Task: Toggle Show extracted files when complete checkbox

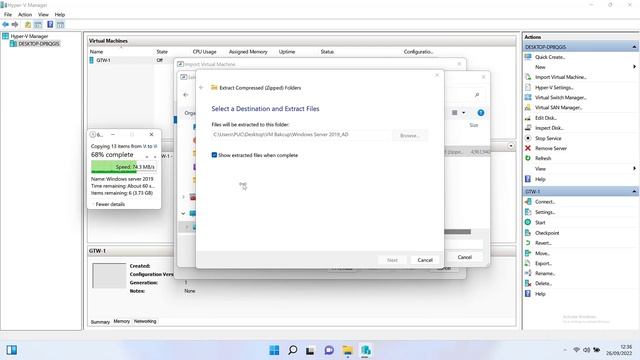Action: tap(214, 155)
